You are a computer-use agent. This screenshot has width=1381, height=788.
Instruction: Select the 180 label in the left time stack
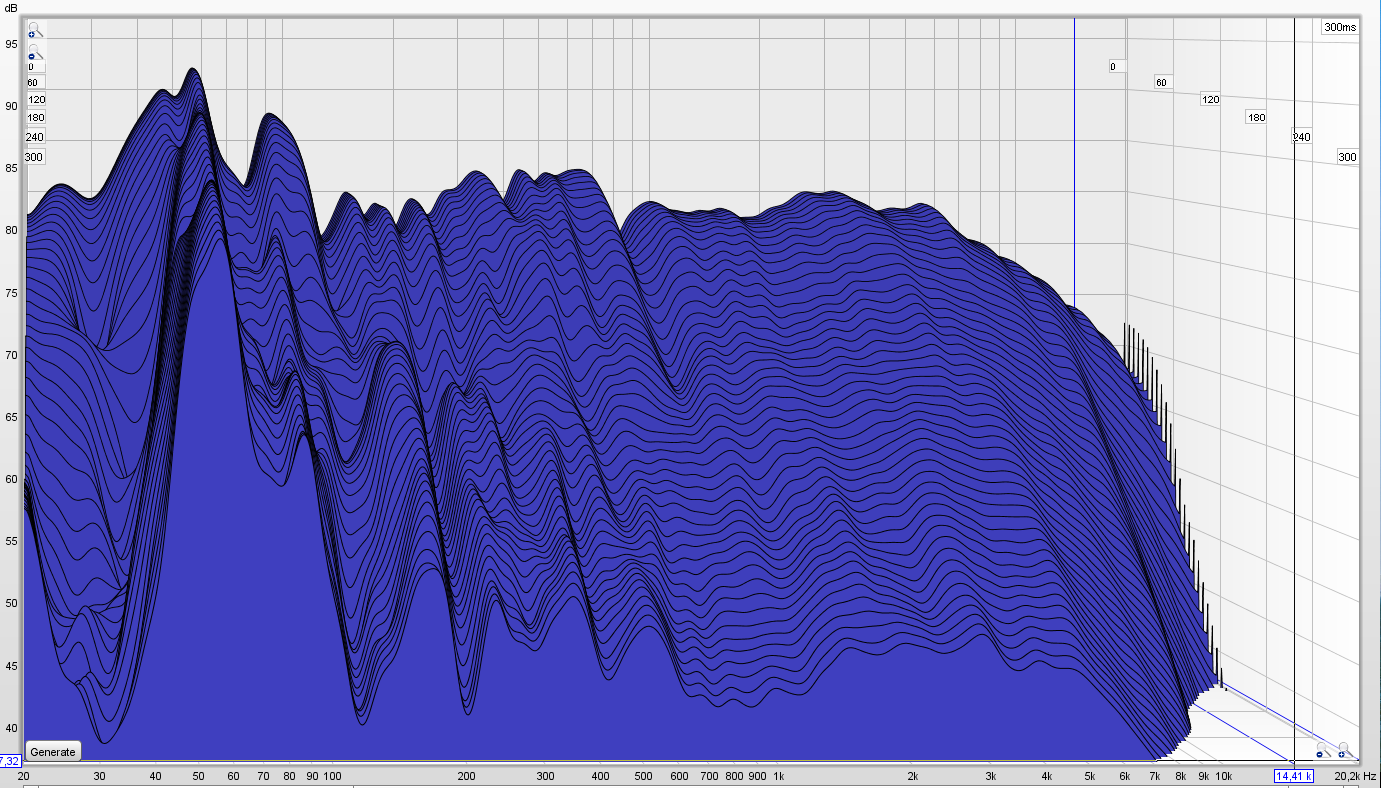pyautogui.click(x=36, y=118)
